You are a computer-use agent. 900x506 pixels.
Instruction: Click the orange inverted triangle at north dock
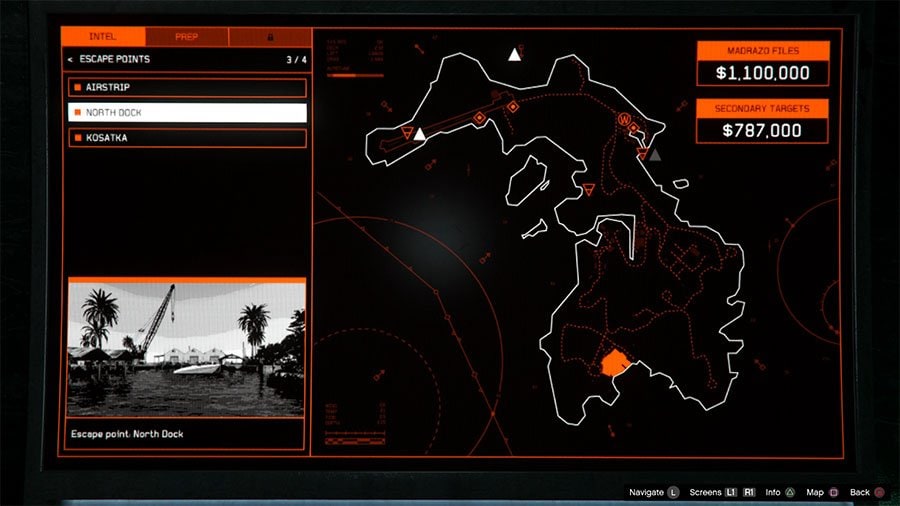click(x=643, y=153)
